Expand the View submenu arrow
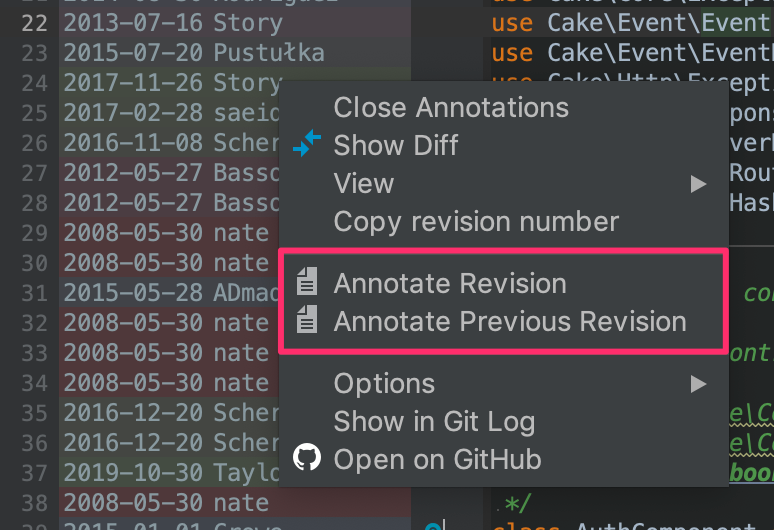Viewport: 774px width, 530px height. tap(698, 184)
